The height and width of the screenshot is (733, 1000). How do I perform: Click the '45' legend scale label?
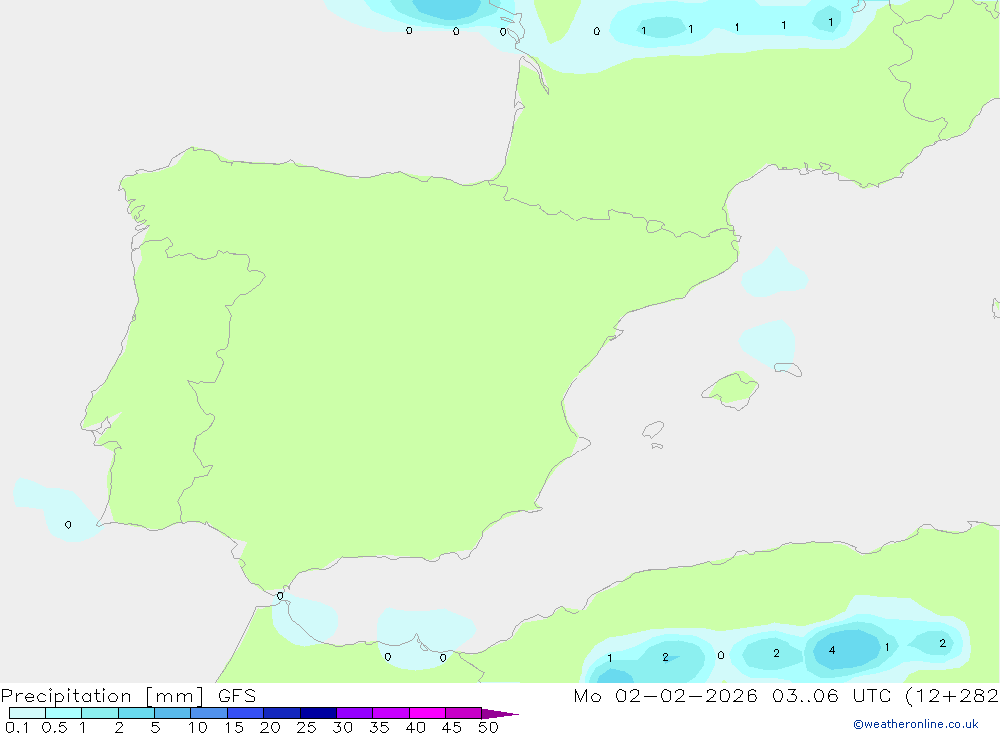click(x=452, y=727)
